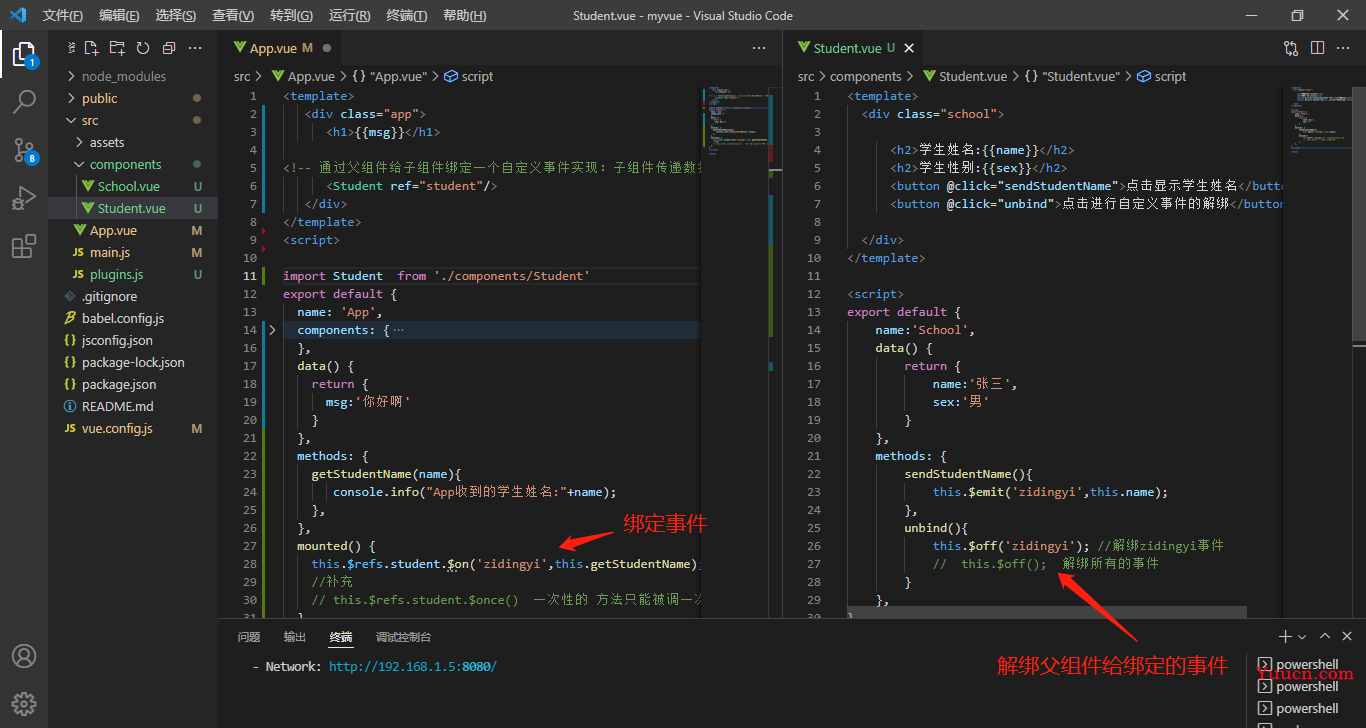Open the Extensions view
The height and width of the screenshot is (728, 1366).
click(24, 247)
